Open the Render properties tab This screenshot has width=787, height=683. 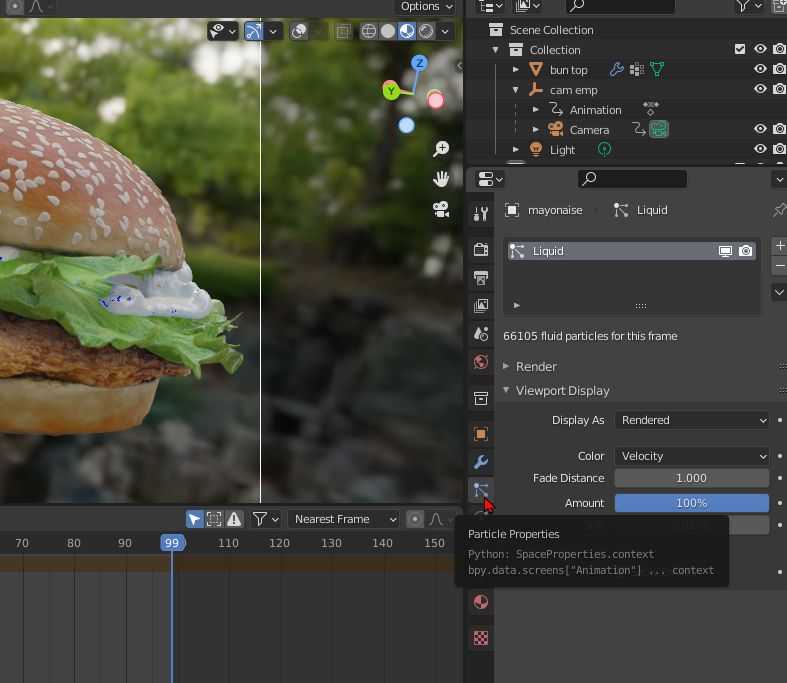point(480,249)
